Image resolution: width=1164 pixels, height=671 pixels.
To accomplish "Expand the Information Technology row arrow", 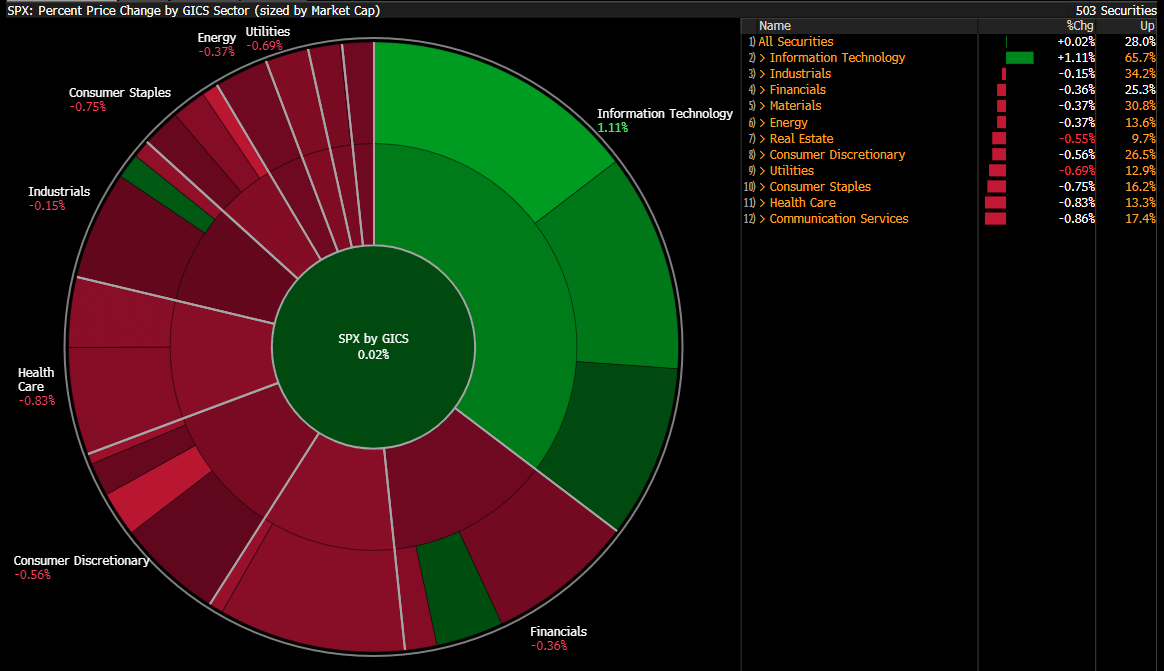I will (762, 58).
